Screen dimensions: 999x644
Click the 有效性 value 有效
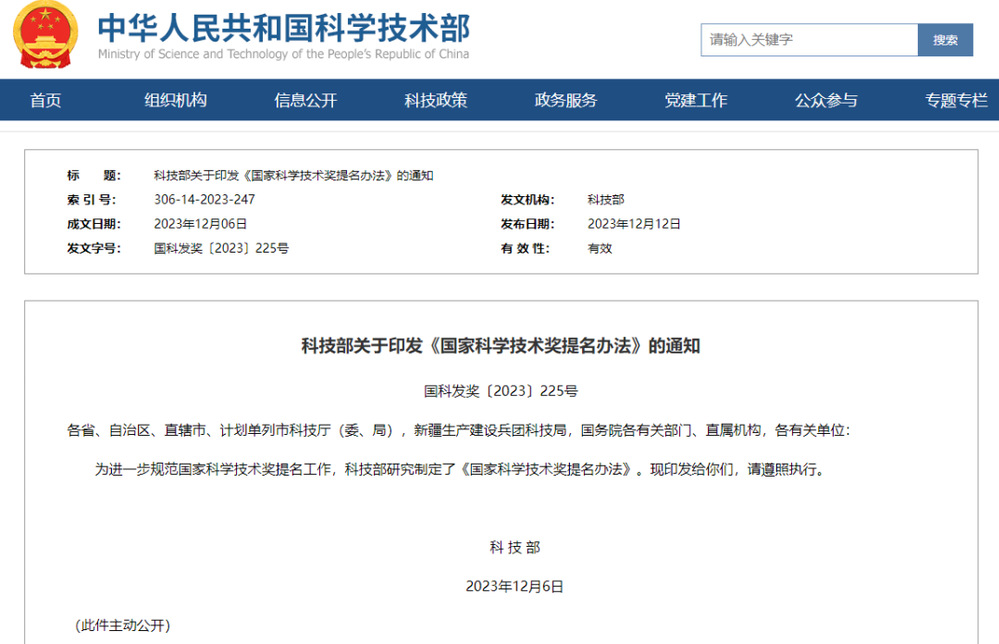coord(600,248)
